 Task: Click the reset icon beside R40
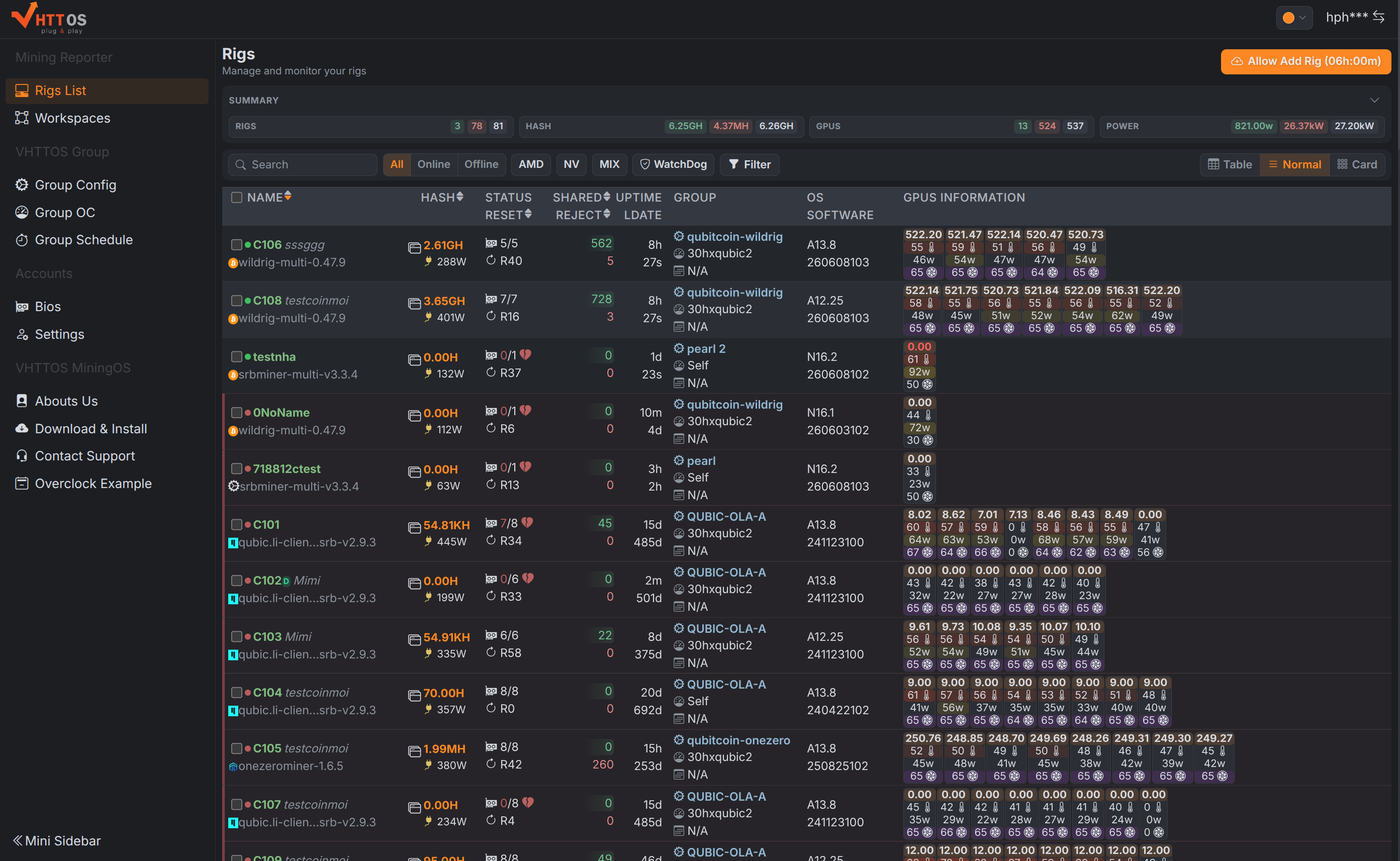(x=491, y=260)
